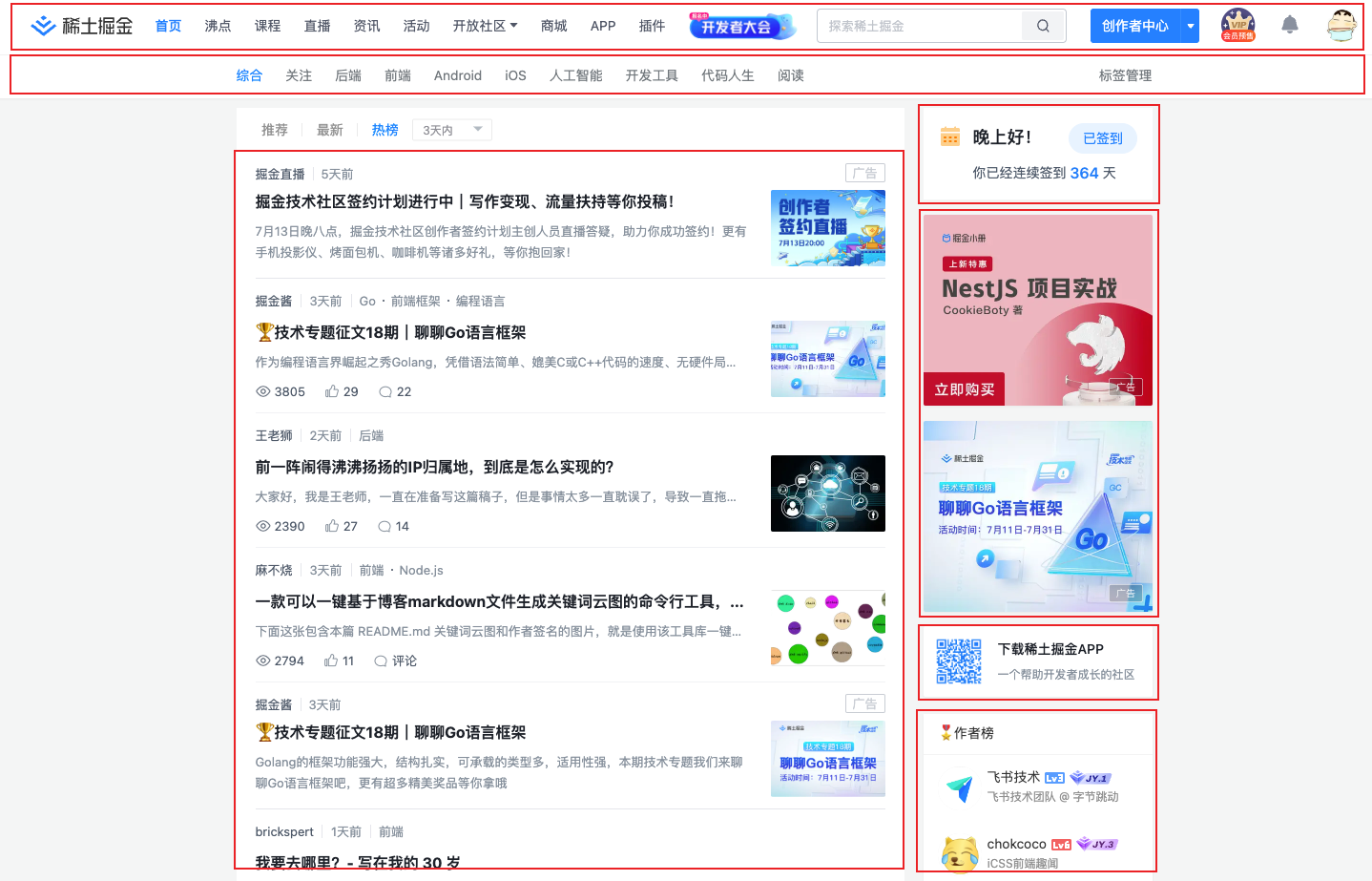Viewport: 1372px width, 881px height.
Task: Click 立即购买 on NestJS ad
Action: pos(964,389)
